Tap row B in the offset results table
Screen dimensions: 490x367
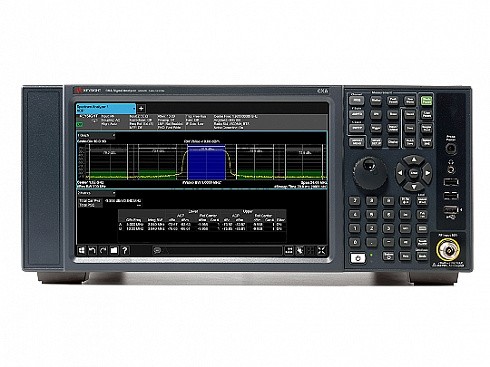202,229
